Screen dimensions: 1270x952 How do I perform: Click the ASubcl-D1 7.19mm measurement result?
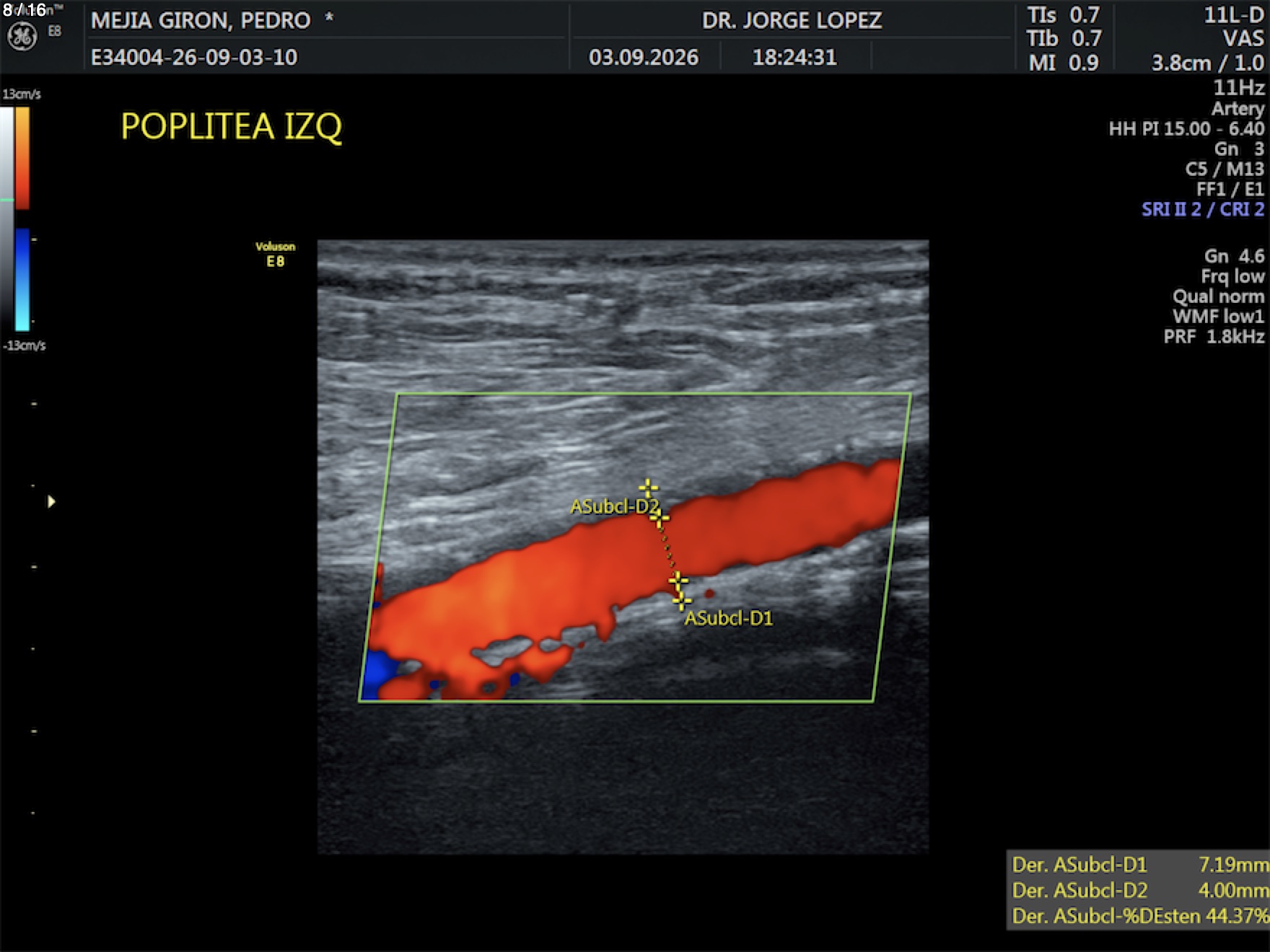pyautogui.click(x=1140, y=864)
